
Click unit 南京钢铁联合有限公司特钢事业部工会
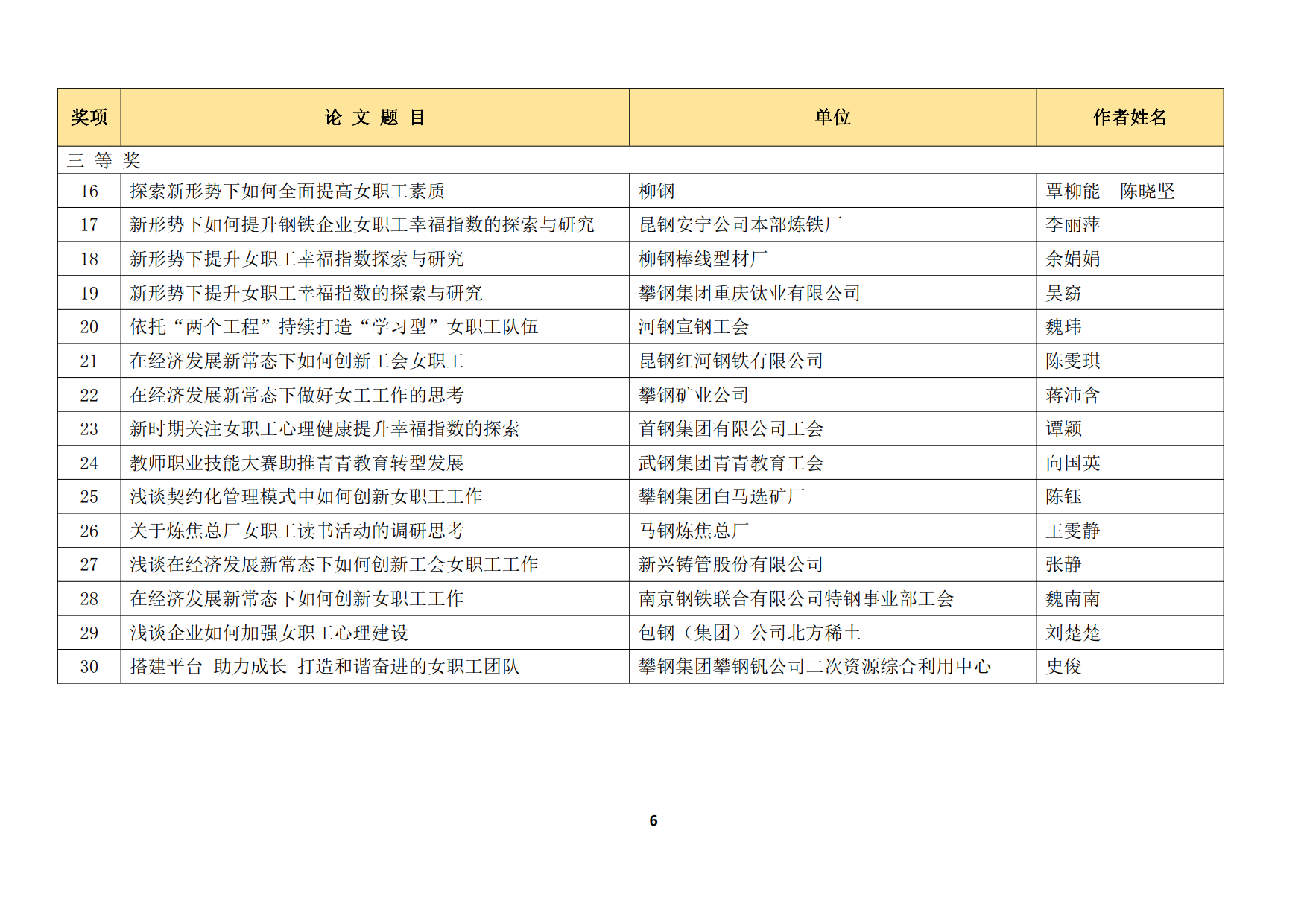796,599
